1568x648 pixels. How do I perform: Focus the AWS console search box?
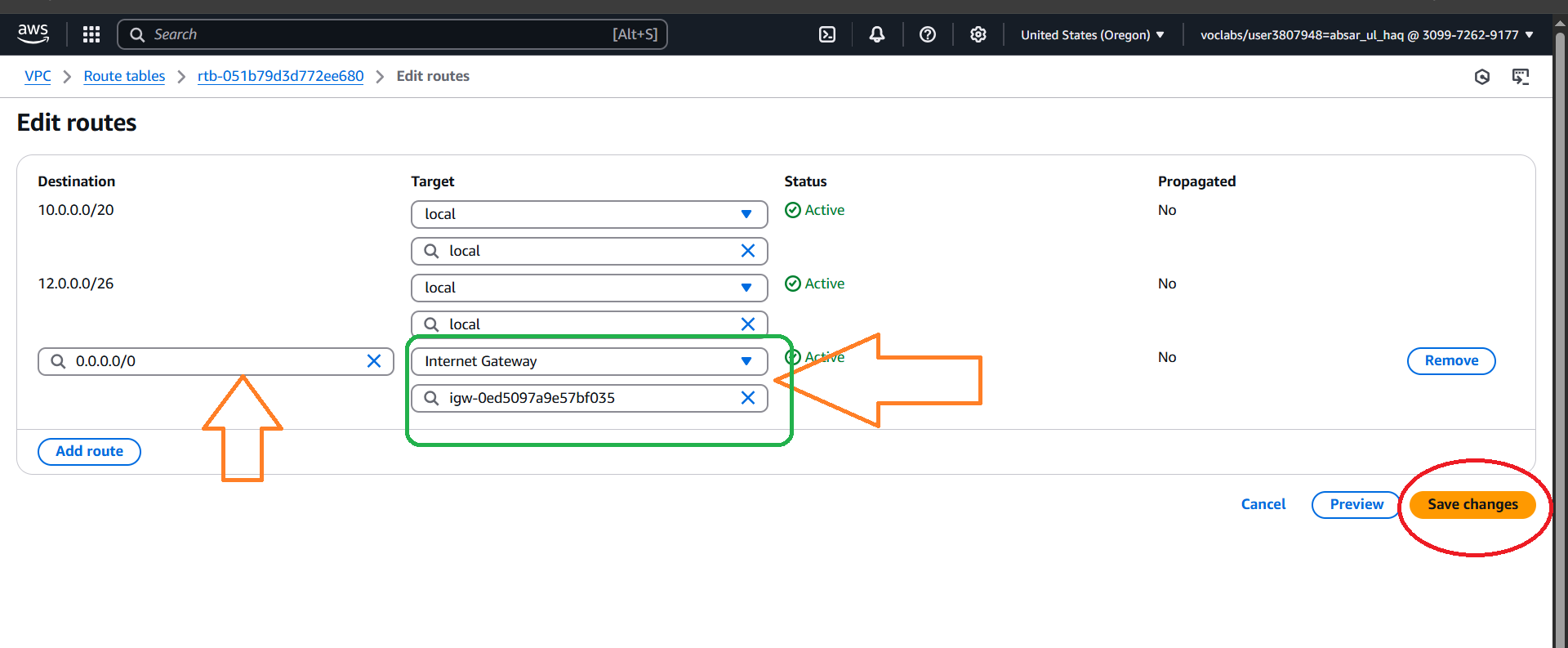(392, 34)
